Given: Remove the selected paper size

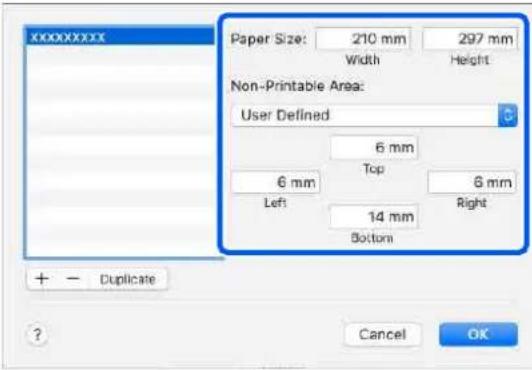Looking at the screenshot, I should pos(73,279).
